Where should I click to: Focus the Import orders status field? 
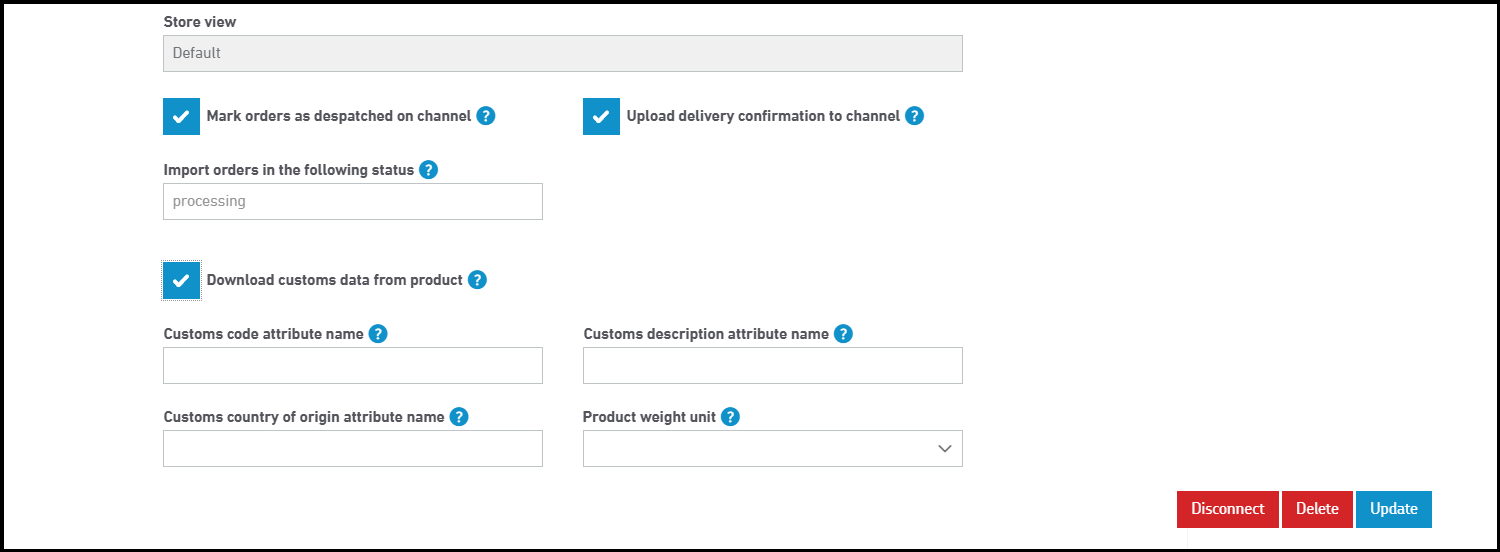[352, 202]
